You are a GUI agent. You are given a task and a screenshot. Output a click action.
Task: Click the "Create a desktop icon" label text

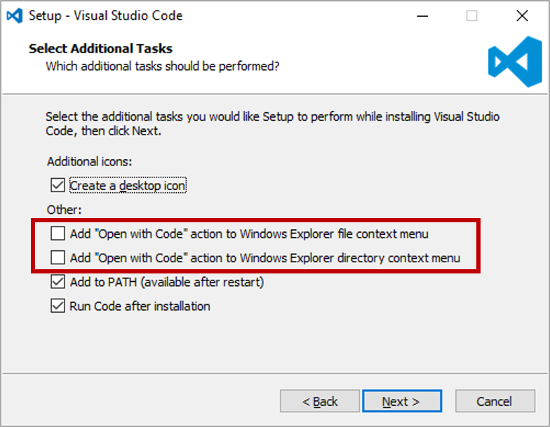tap(128, 186)
